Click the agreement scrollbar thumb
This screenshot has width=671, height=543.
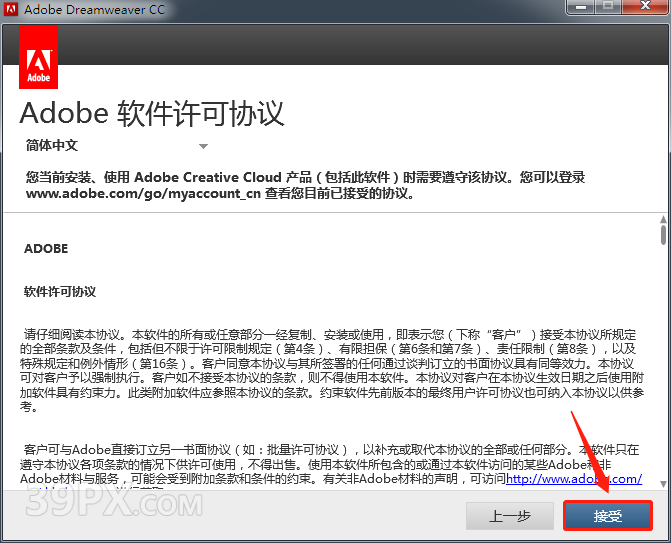pos(663,235)
